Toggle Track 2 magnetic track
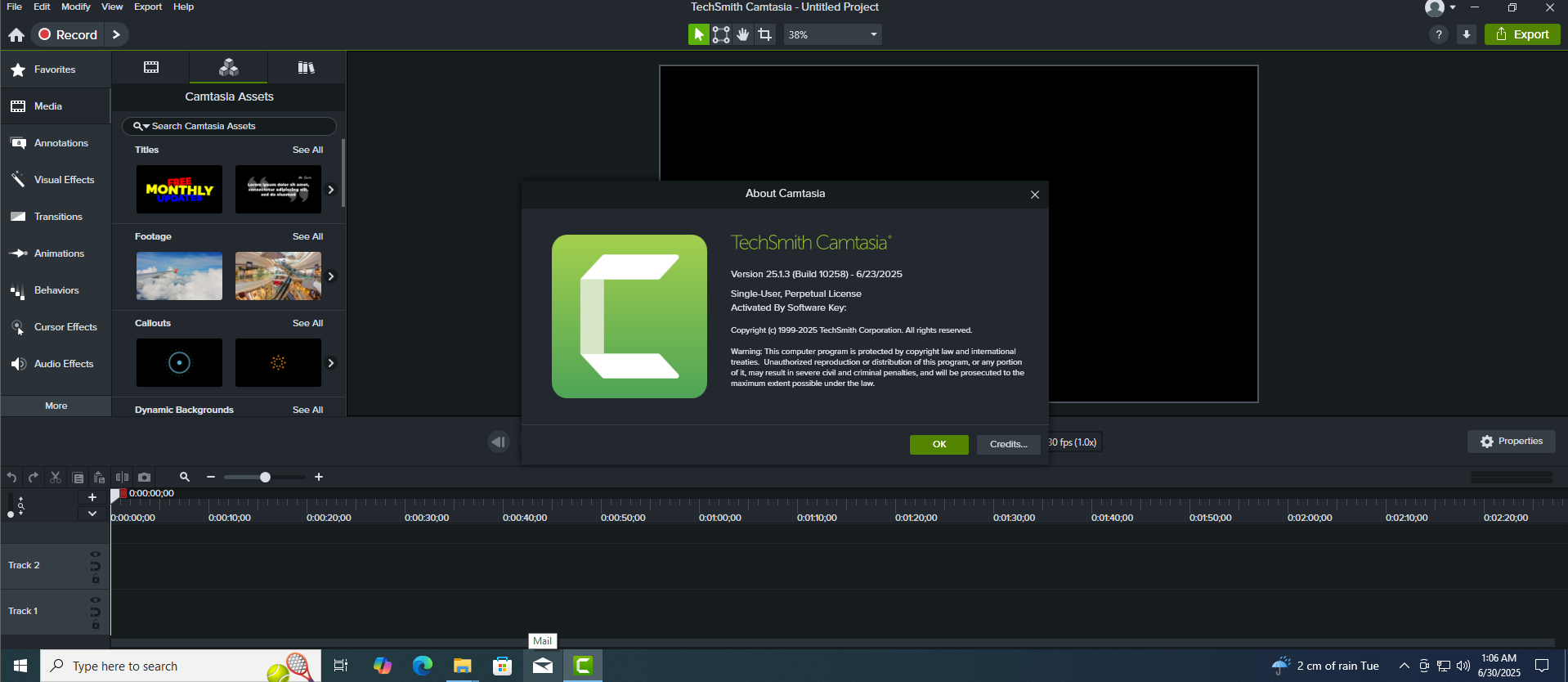 96,566
